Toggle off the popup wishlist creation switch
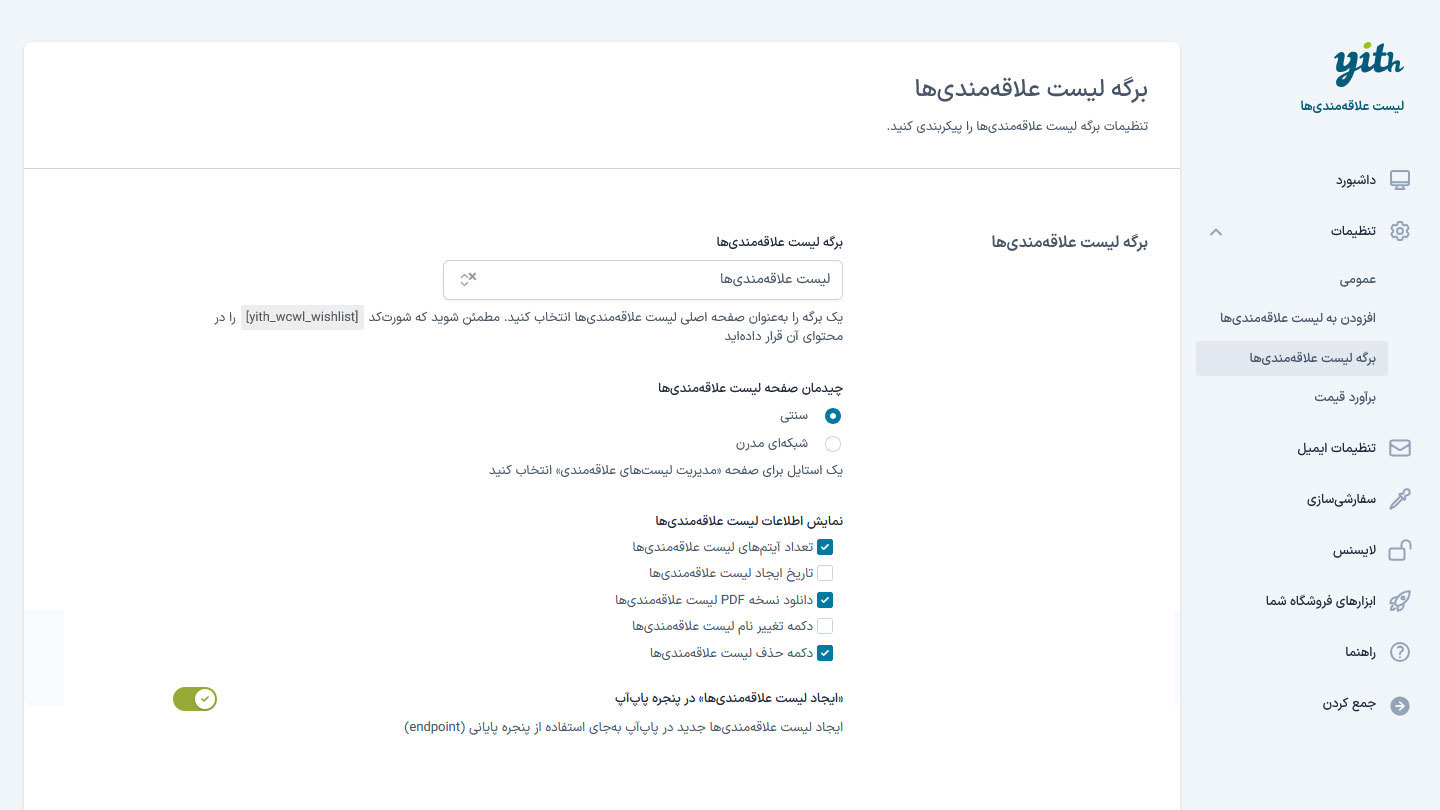Viewport: 1440px width, 810px height. (x=195, y=699)
